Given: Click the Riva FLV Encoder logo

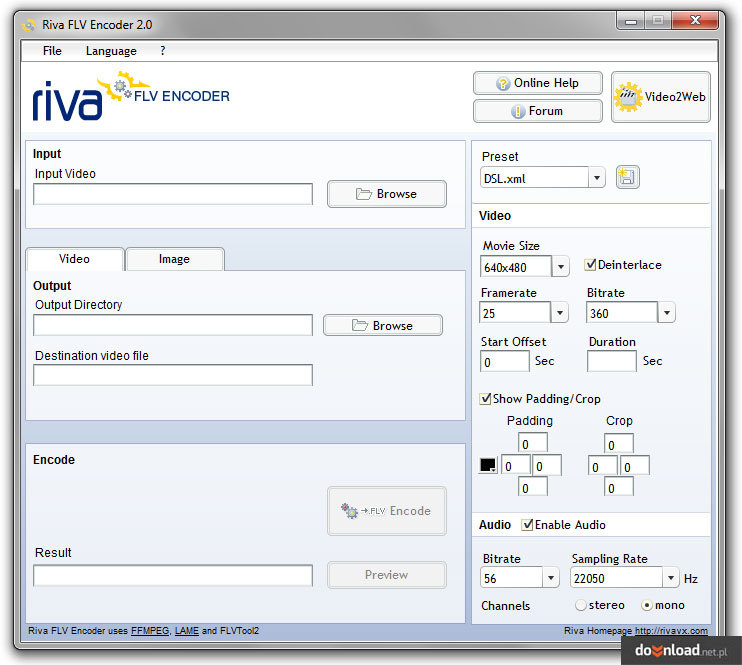Looking at the screenshot, I should tap(131, 96).
